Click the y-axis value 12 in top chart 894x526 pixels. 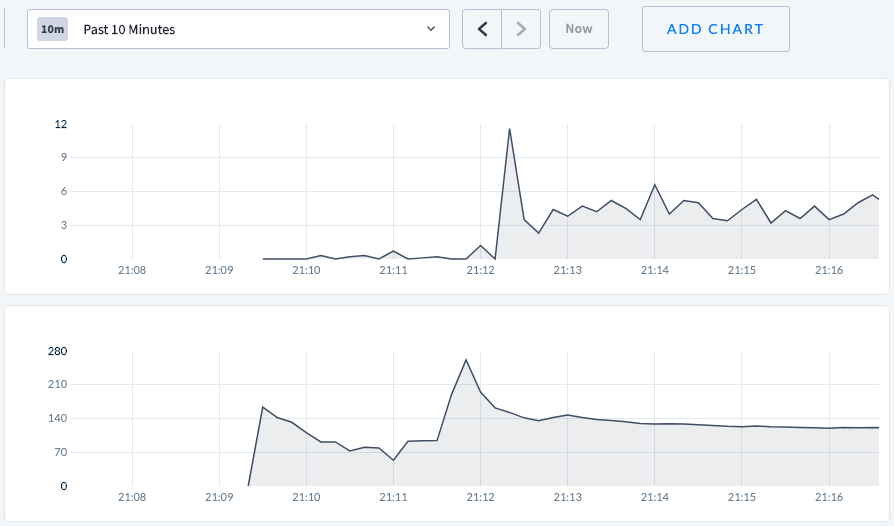[60, 124]
